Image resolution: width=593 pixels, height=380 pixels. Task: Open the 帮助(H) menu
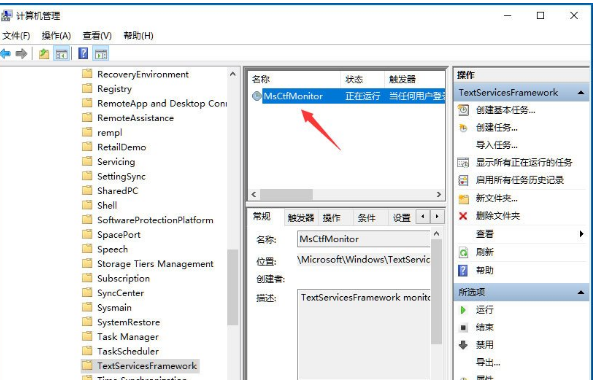coord(138,36)
